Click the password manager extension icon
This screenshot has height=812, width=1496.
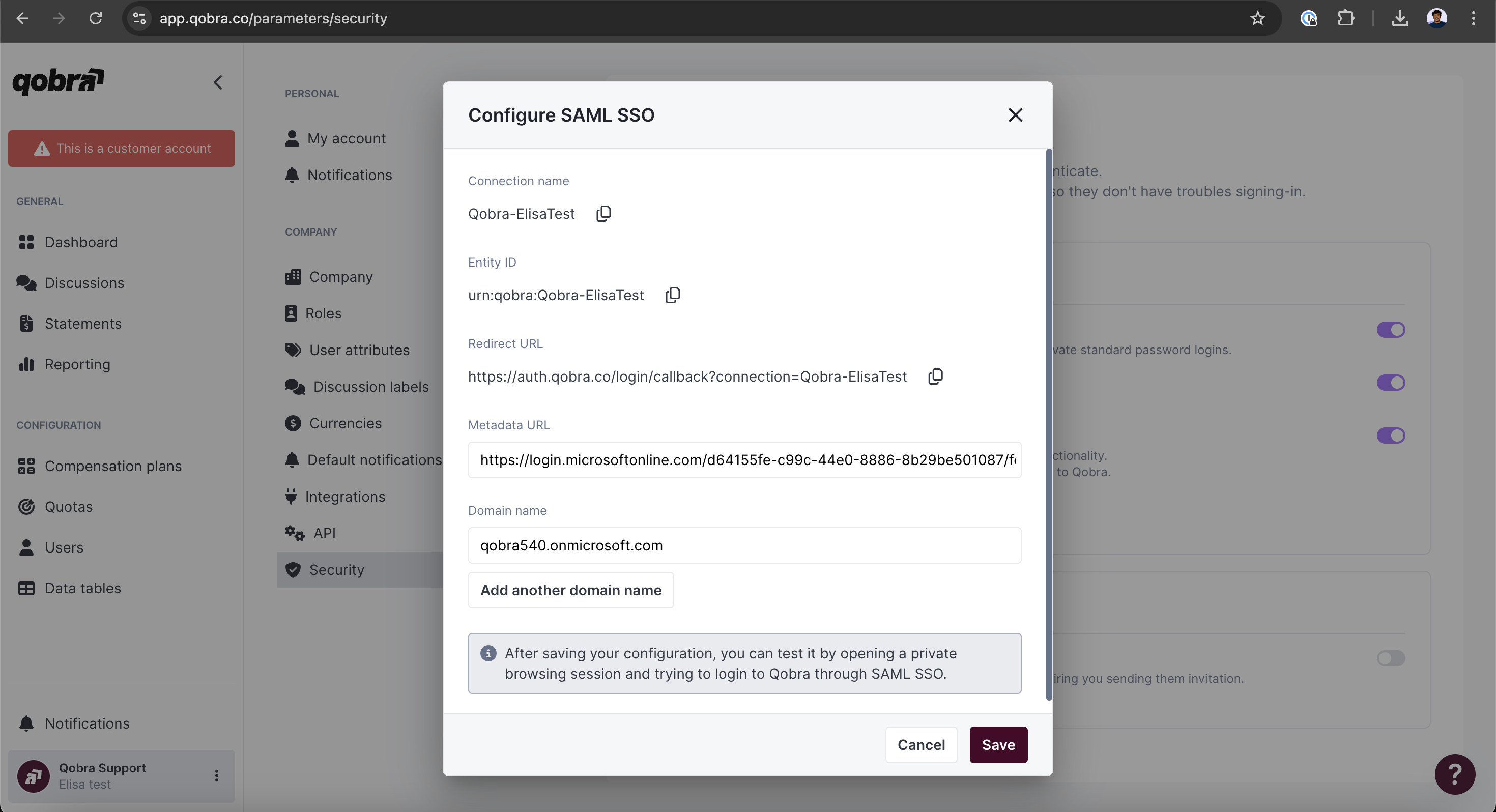[1308, 19]
